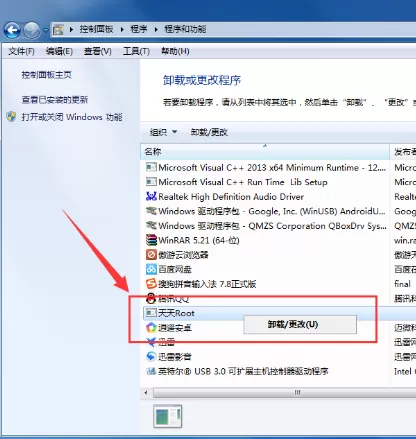
Task: Expand the arrow after 控制面板 in breadcrumb
Action: click(x=122, y=30)
